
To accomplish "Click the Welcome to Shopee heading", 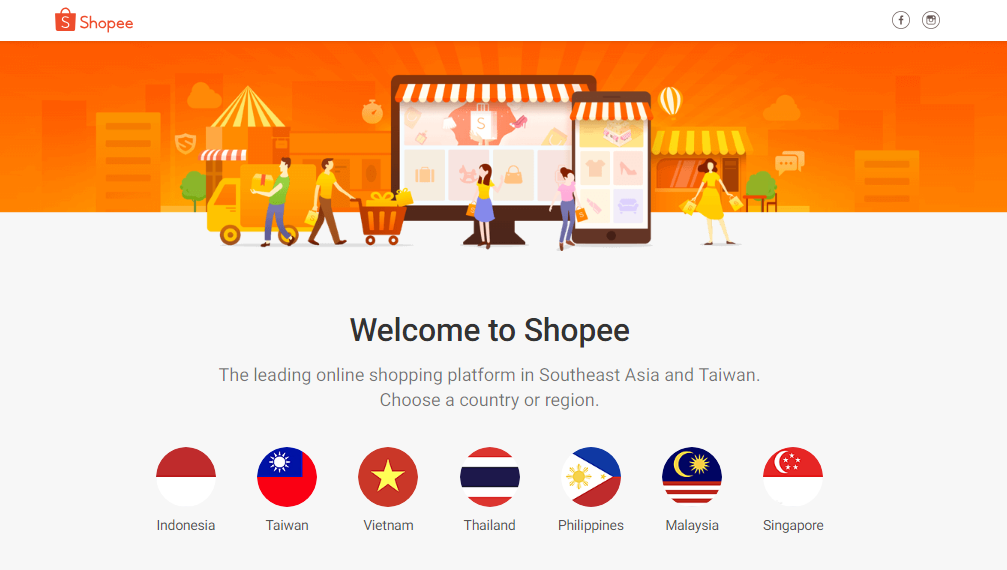I will 489,330.
